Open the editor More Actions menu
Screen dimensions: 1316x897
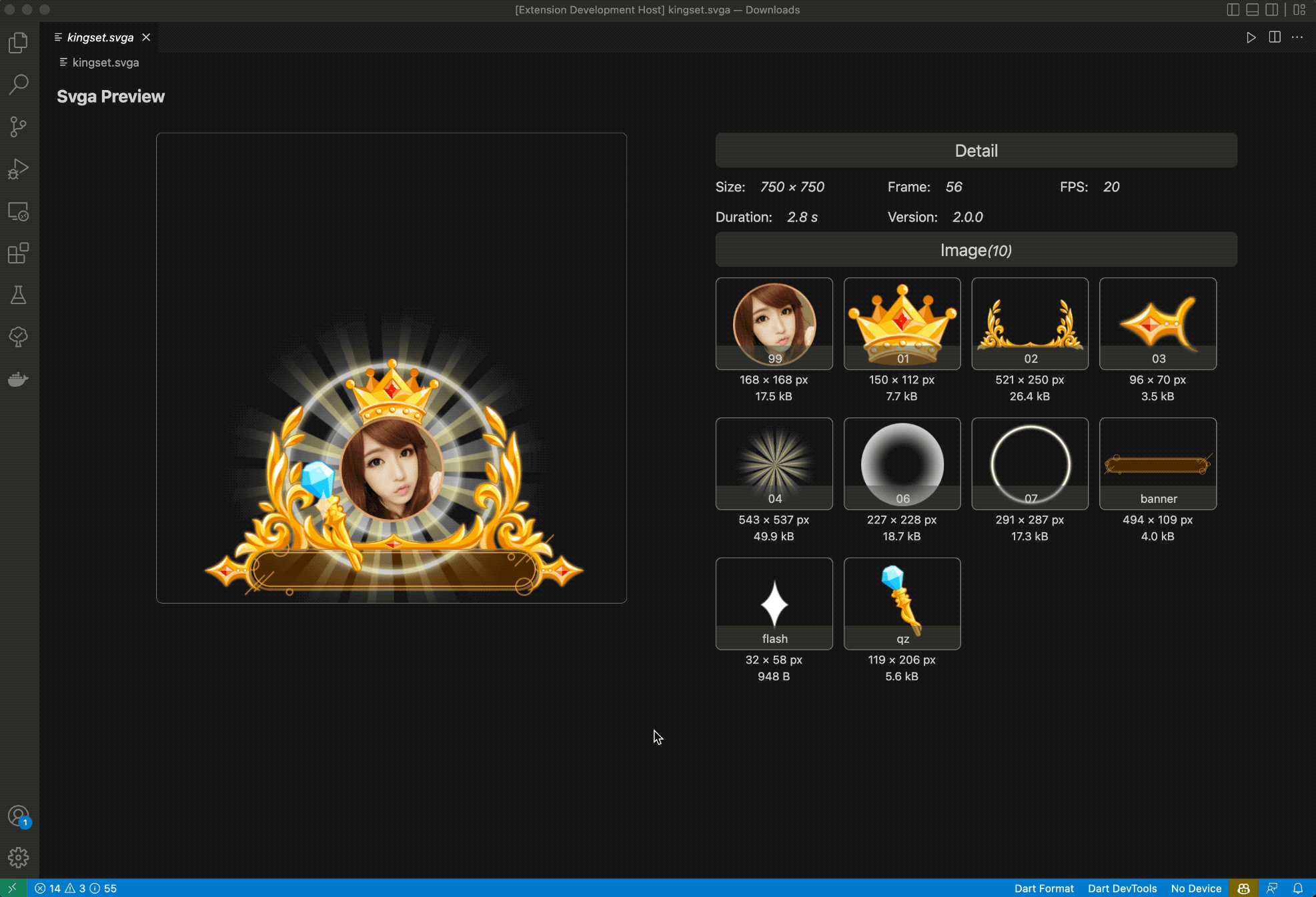coord(1297,37)
